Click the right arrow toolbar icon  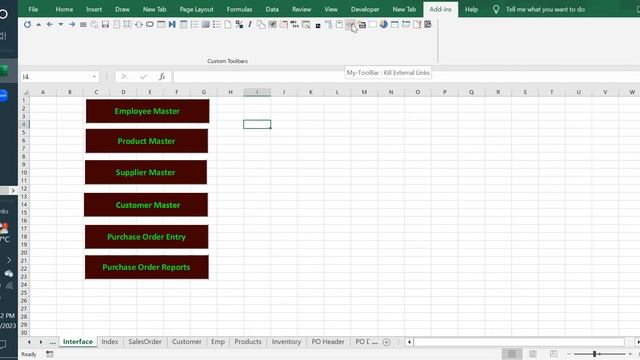point(72,24)
